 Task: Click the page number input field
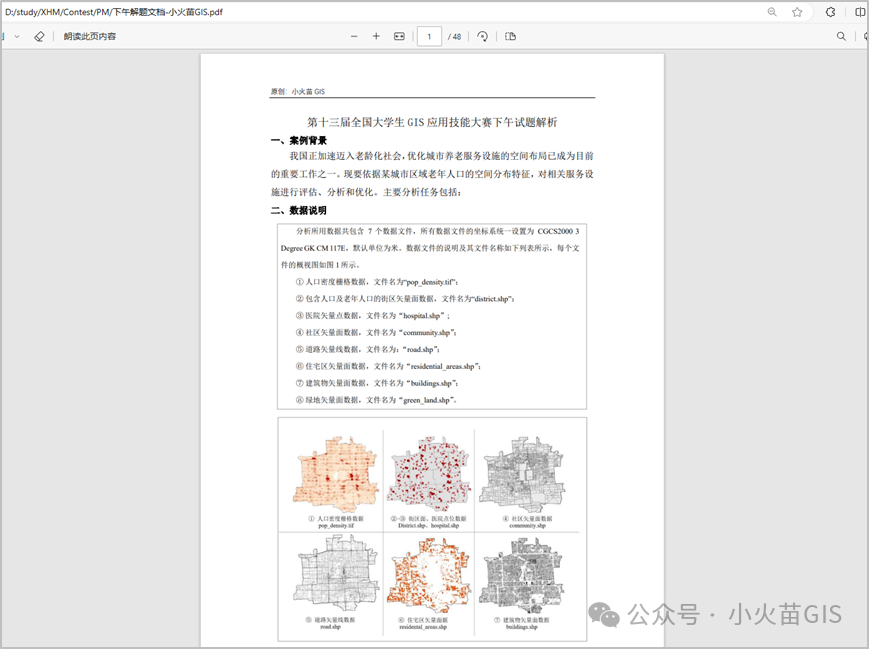[429, 37]
